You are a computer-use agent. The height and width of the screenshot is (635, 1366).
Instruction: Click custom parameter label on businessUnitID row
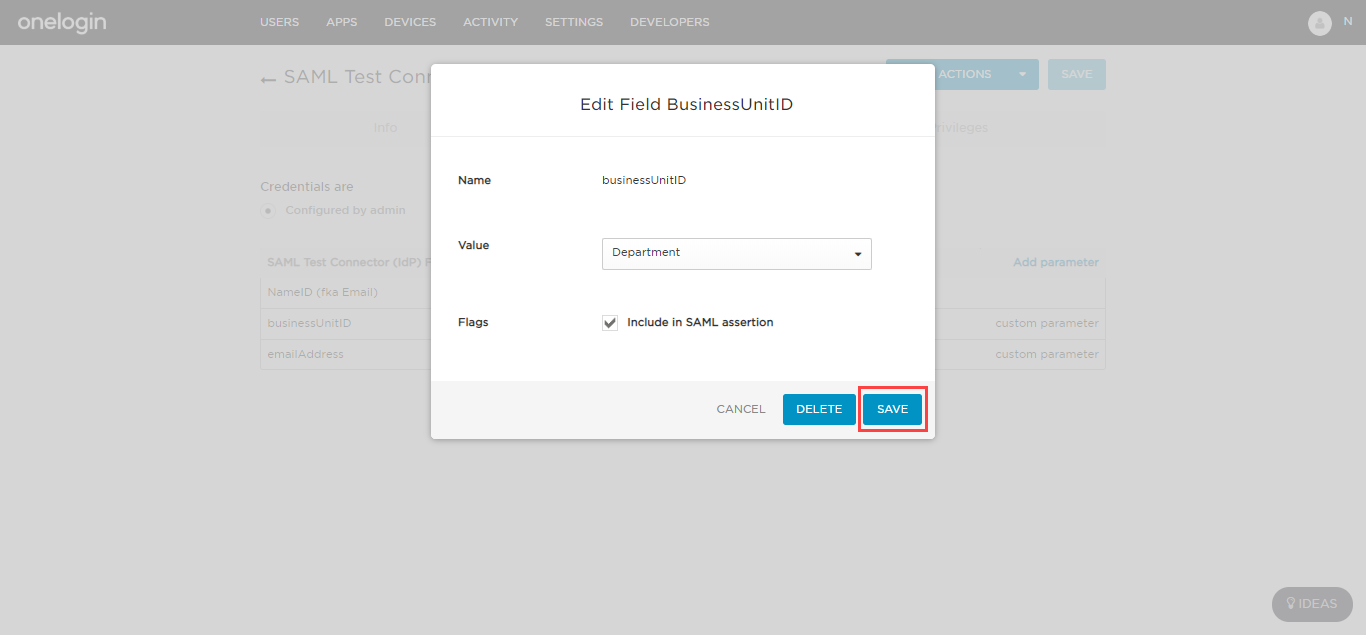click(x=1047, y=324)
